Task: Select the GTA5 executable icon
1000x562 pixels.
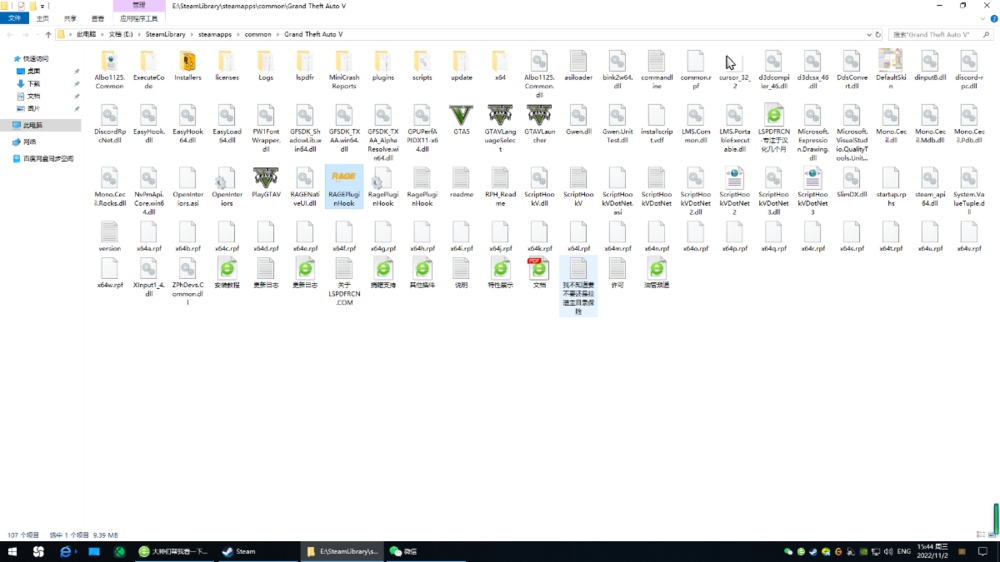Action: coord(461,114)
